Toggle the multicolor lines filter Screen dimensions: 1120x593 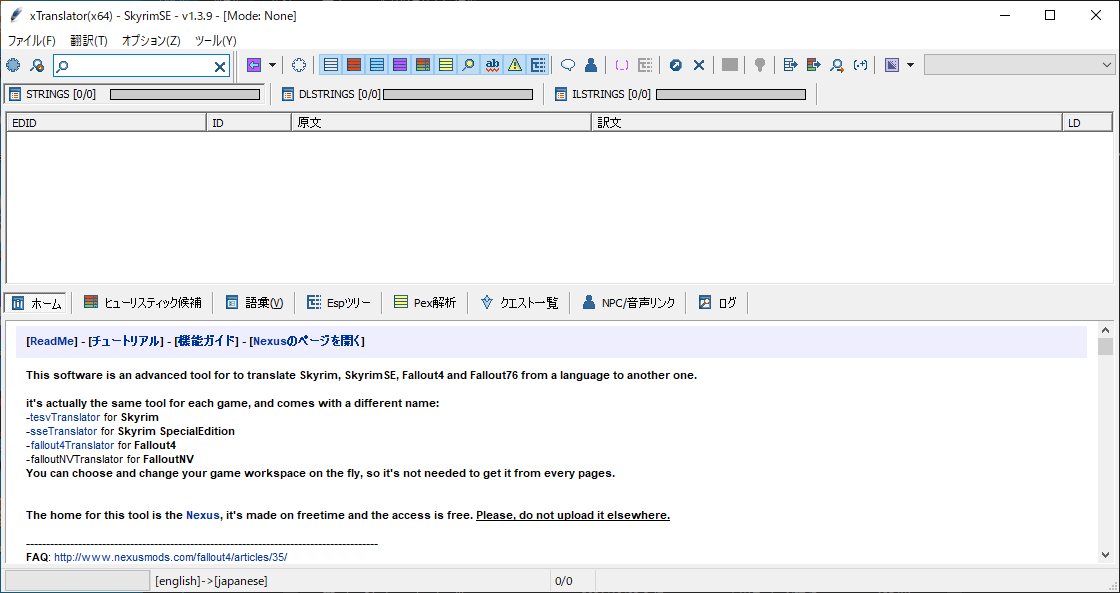pyautogui.click(x=422, y=66)
